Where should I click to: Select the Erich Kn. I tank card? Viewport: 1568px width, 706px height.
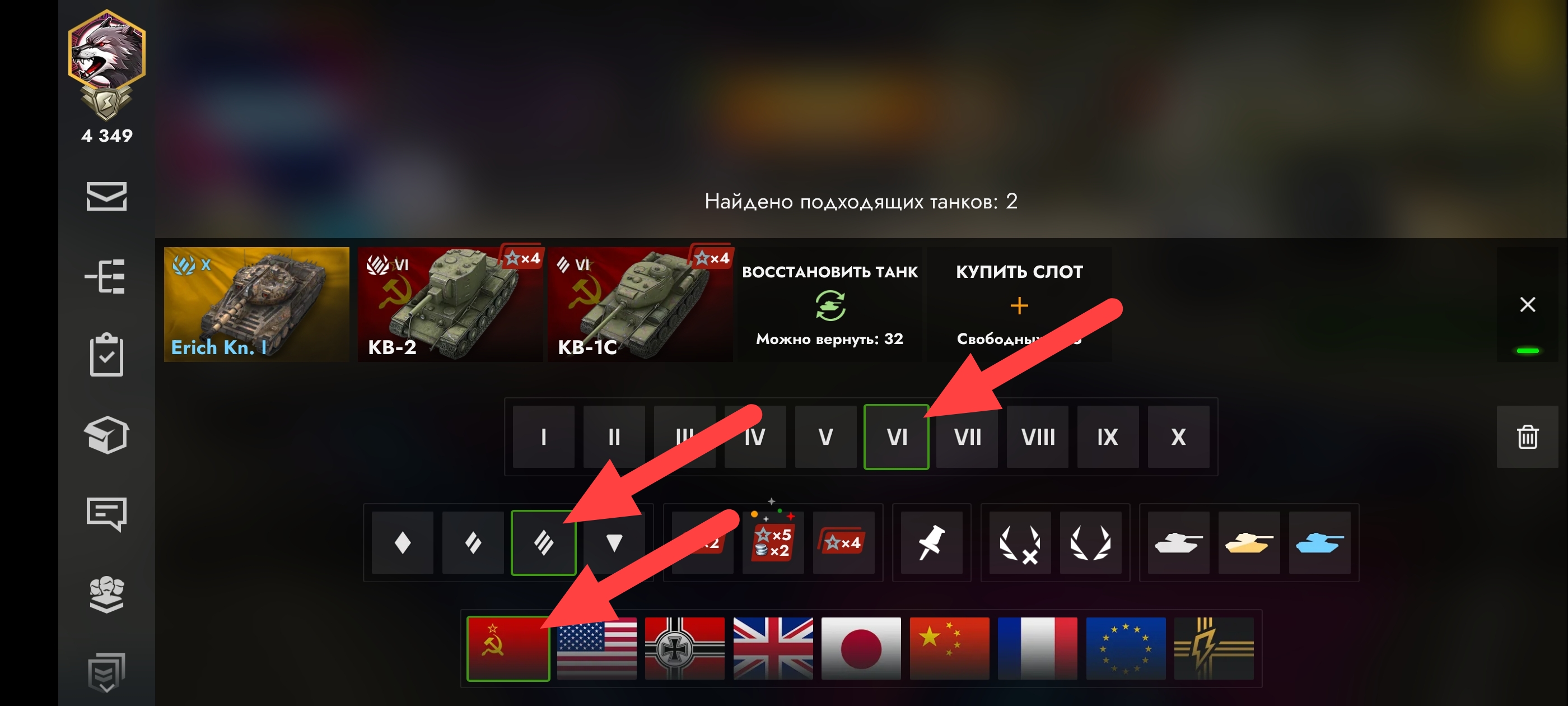point(256,304)
